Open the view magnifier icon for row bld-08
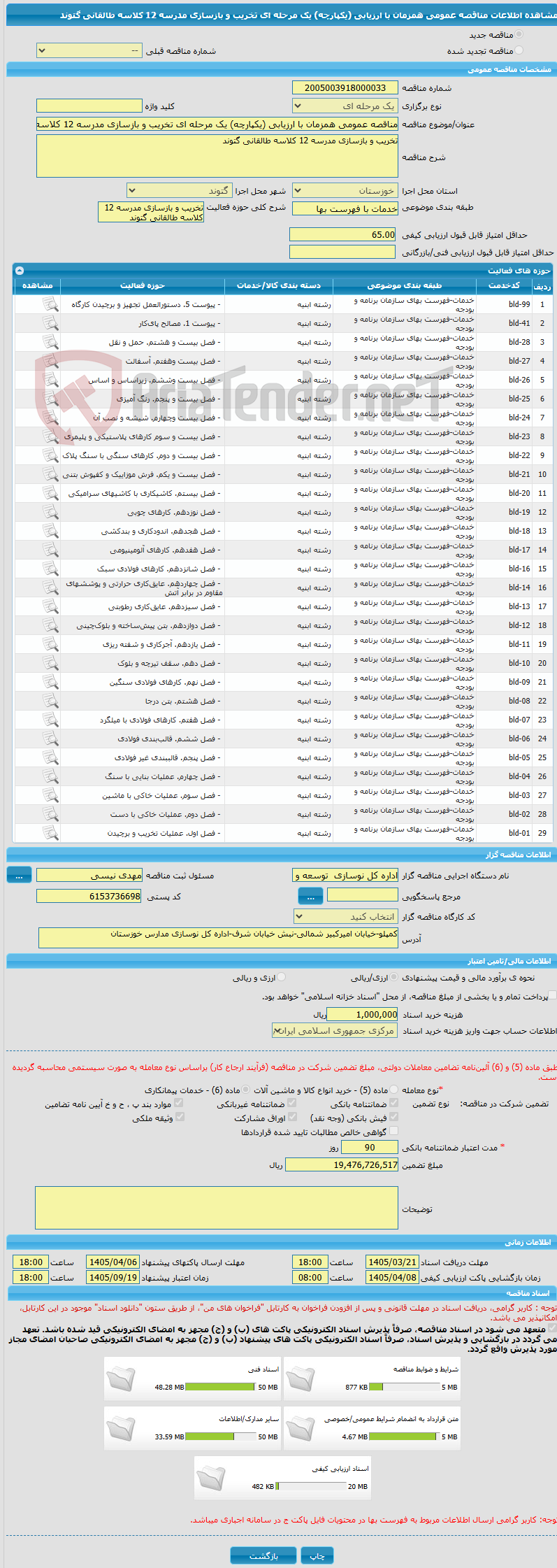The width and height of the screenshot is (557, 1568). coord(50,701)
